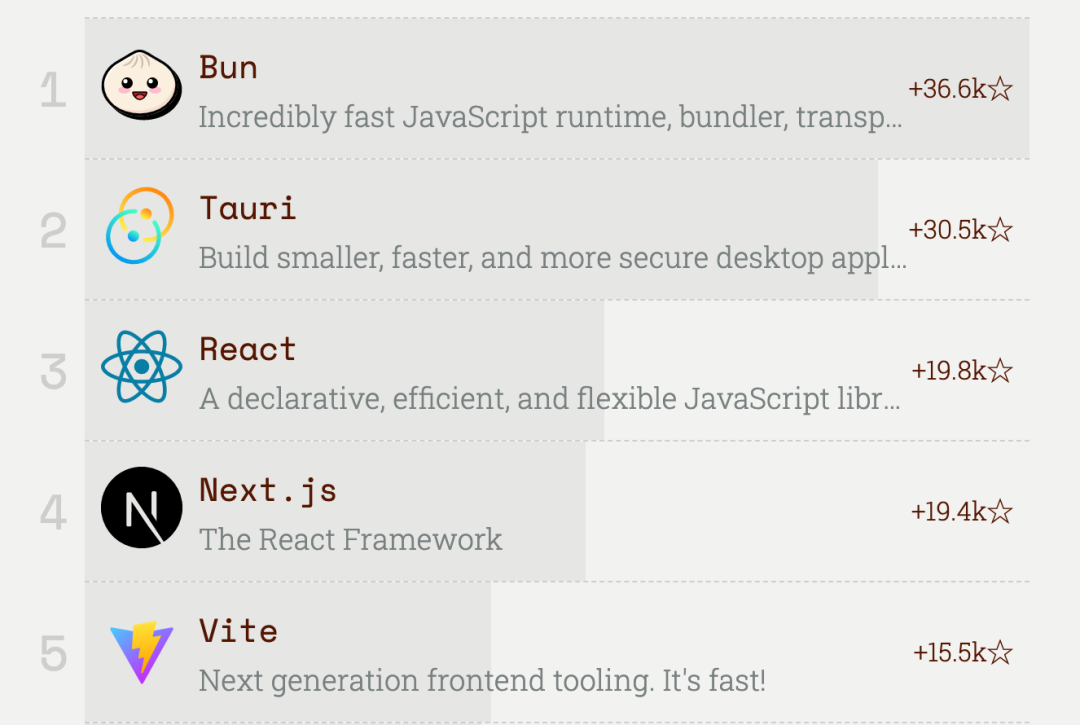This screenshot has height=725, width=1080.
Task: Click React's +19.8k star count
Action: pos(961,372)
